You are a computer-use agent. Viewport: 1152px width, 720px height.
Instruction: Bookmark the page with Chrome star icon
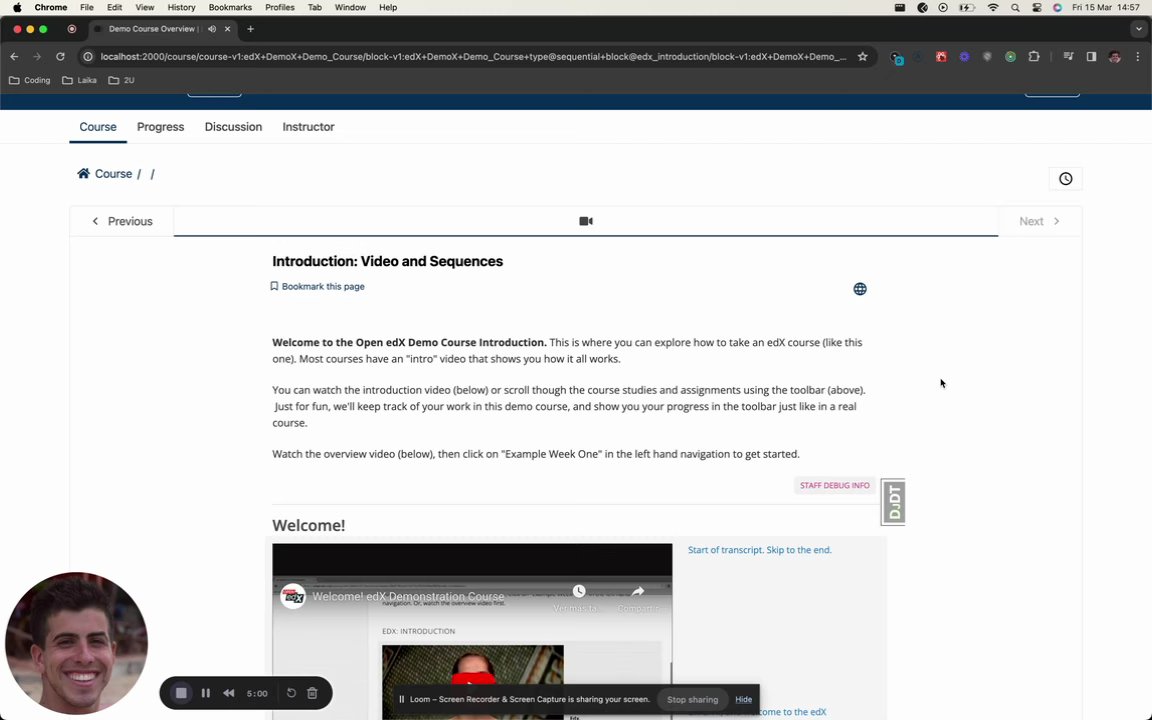pos(863,57)
